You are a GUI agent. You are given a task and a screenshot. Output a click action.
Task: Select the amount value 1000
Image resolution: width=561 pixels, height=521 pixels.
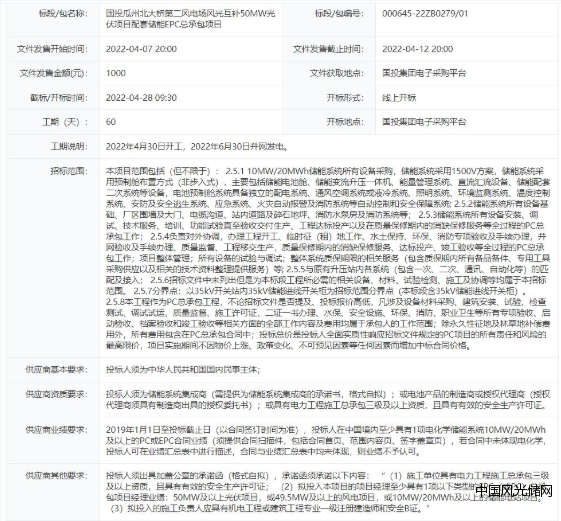click(116, 73)
